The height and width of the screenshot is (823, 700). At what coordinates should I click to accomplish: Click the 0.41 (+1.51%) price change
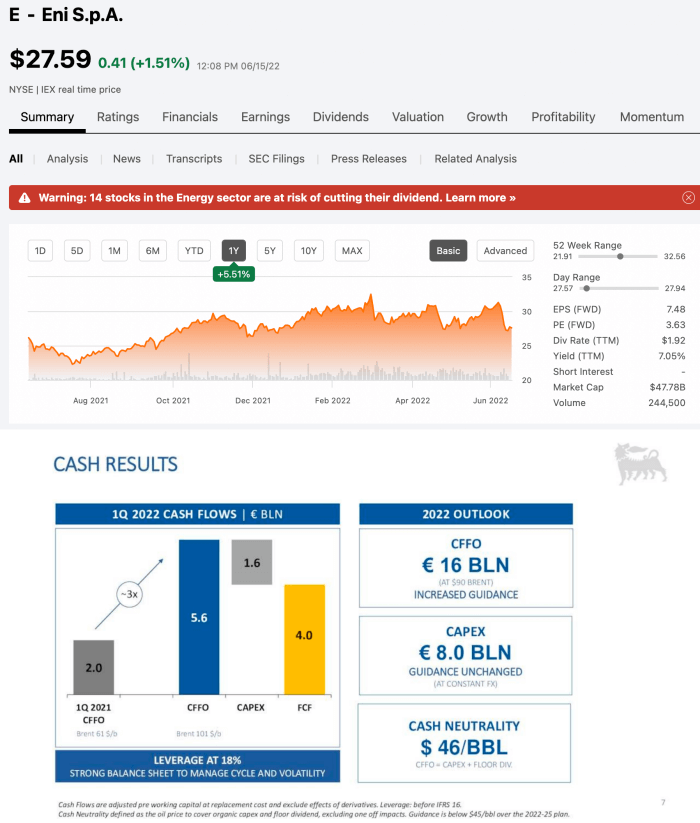click(x=144, y=63)
